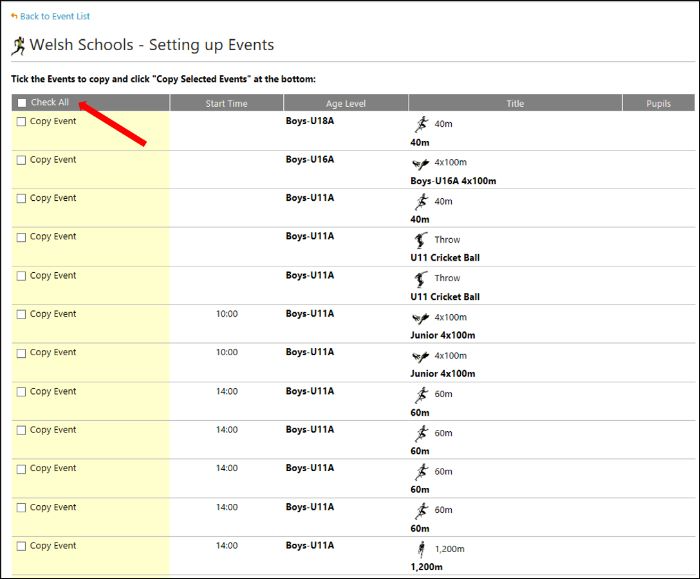The image size is (700, 579).
Task: Click the 14:00 time in the 1,200m row
Action: point(227,546)
